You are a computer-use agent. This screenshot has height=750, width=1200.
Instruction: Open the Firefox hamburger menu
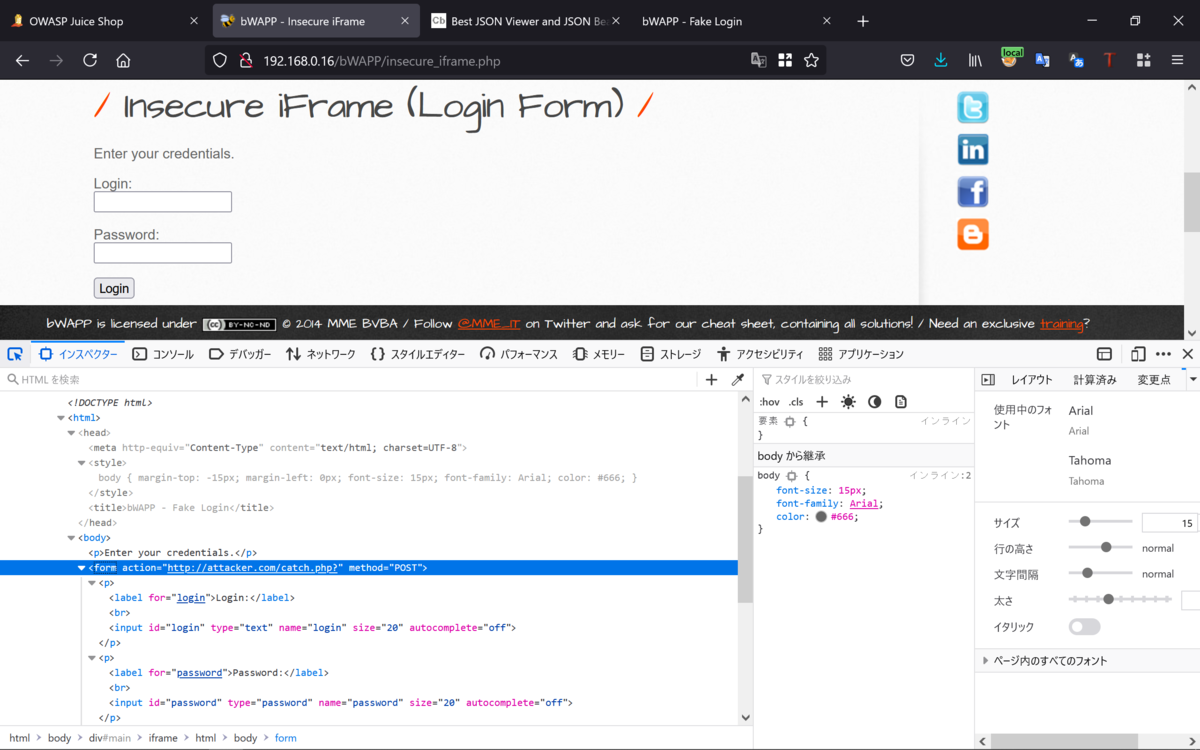pyautogui.click(x=1177, y=60)
